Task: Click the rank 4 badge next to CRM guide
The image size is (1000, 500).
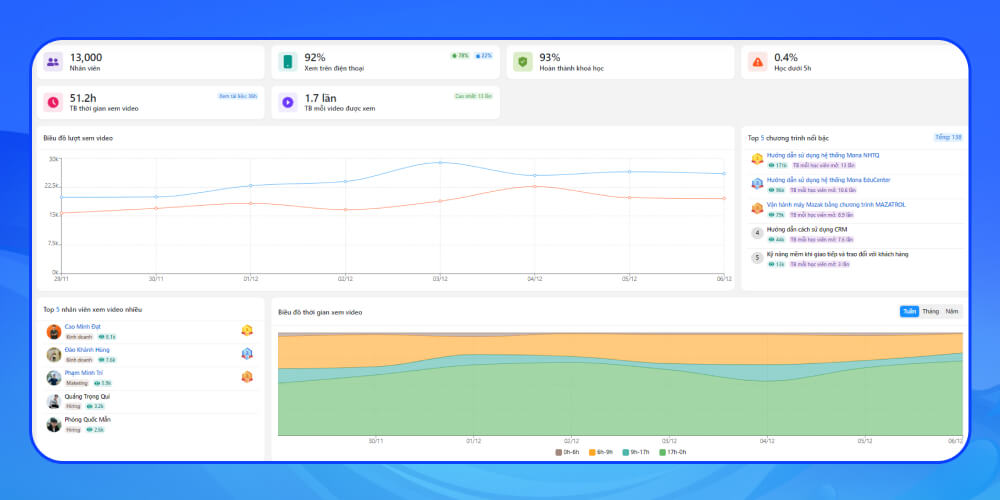Action: coord(757,233)
